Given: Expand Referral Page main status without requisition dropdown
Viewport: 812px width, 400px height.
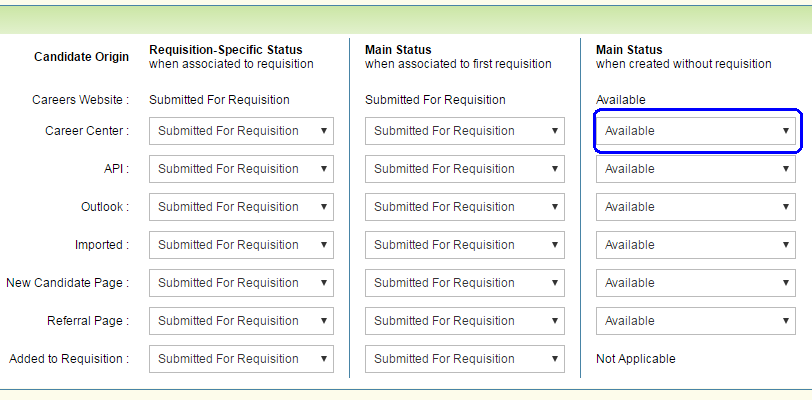Looking at the screenshot, I should click(696, 321).
